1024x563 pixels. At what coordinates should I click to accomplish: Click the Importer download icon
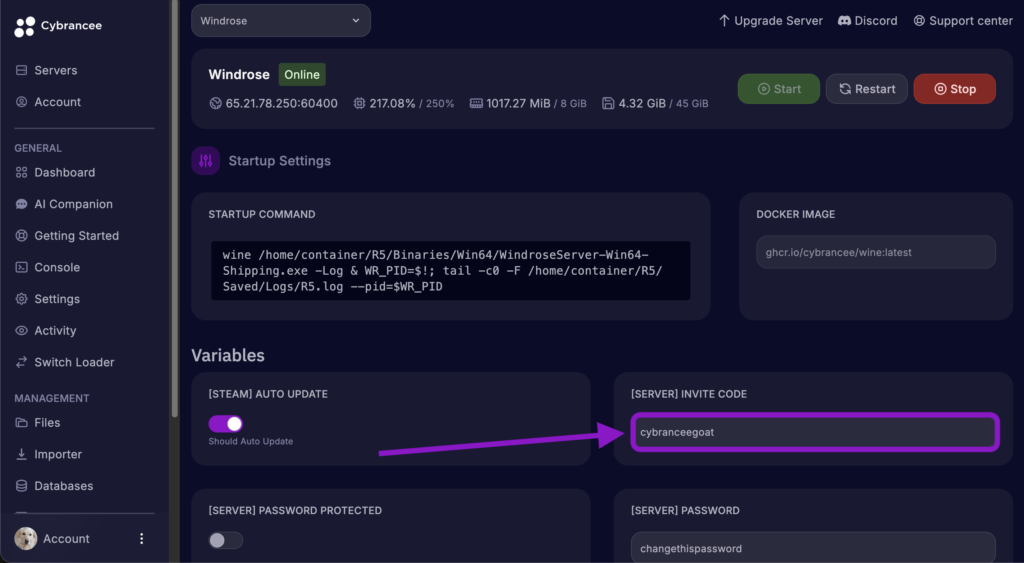pyautogui.click(x=22, y=454)
